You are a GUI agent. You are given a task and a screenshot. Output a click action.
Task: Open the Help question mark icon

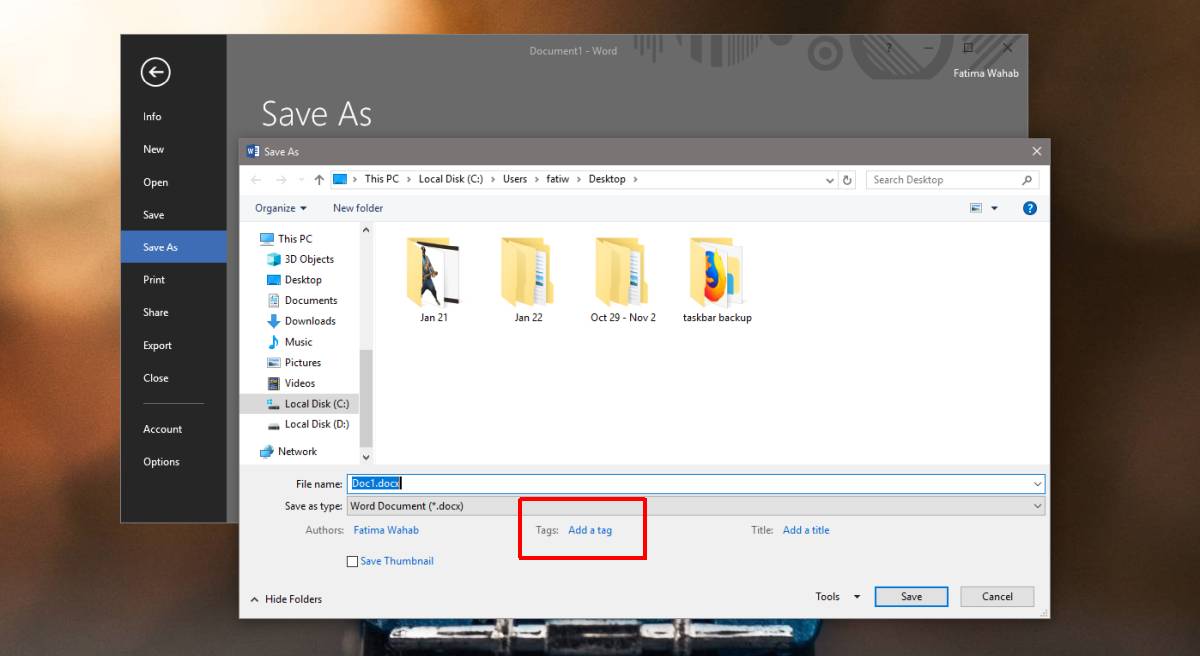click(1030, 208)
